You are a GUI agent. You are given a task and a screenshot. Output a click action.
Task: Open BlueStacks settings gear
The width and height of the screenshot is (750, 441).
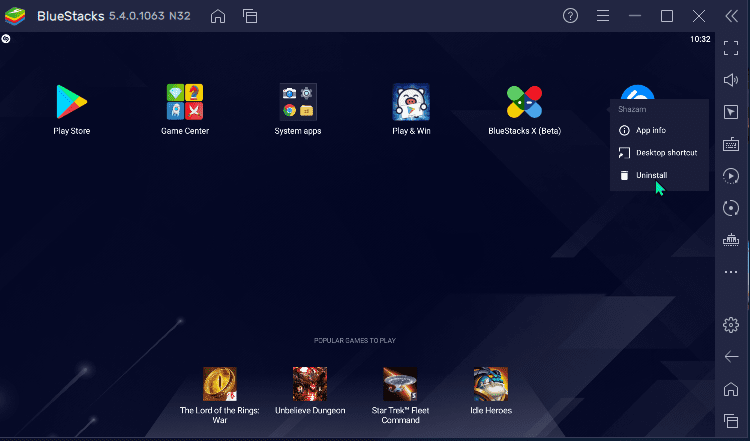731,325
